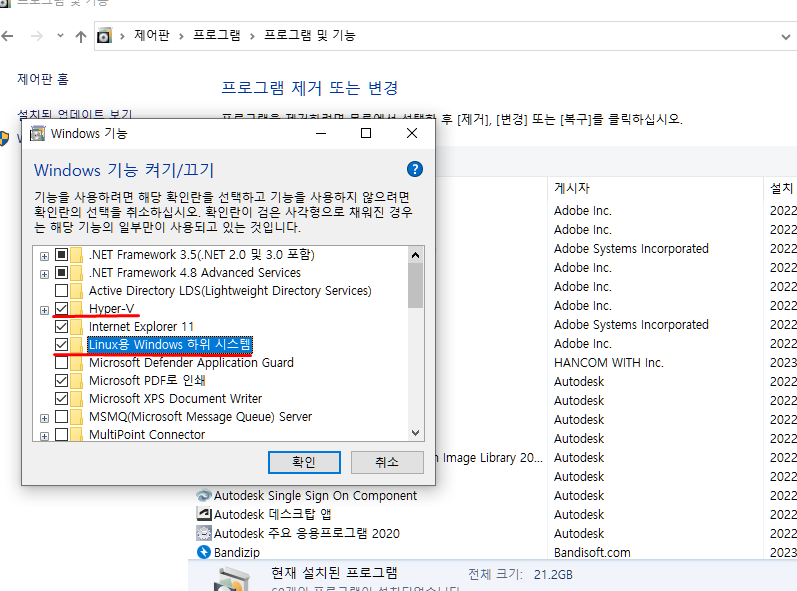Screen dimensions: 797x591
Task: Open dropdown chevron after 제어판 breadcrumb
Action: 181,36
